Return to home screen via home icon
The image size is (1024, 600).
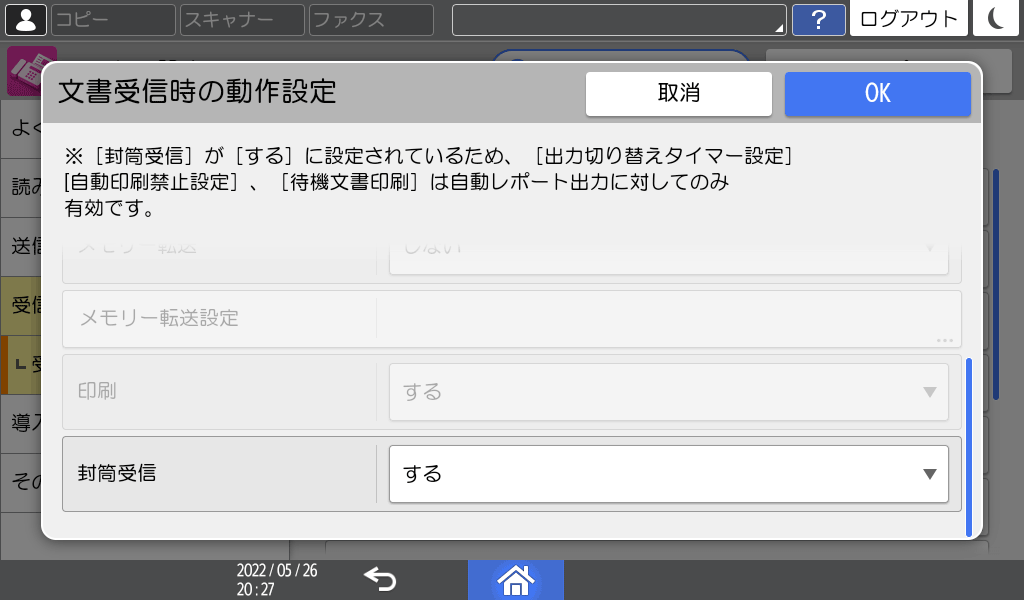(515, 580)
